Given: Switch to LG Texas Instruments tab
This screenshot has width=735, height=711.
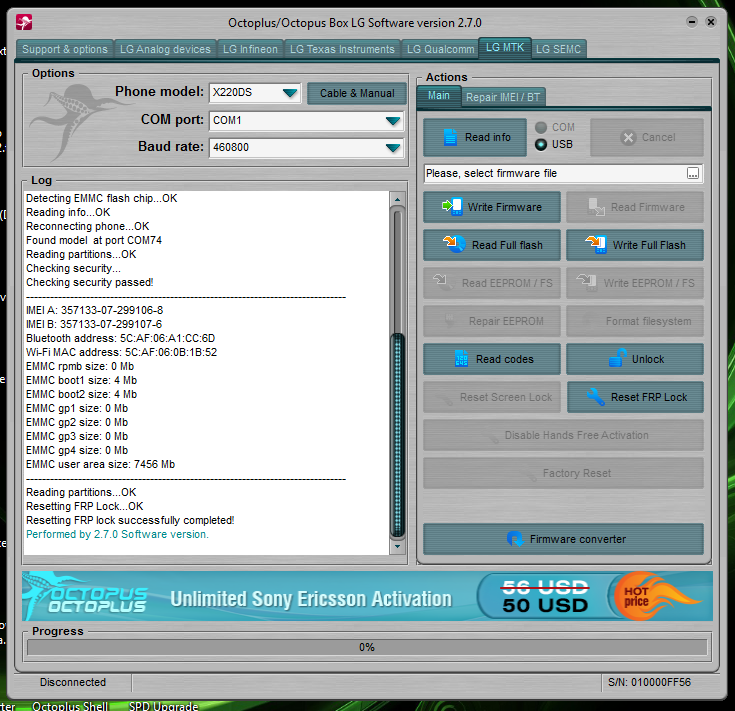Looking at the screenshot, I should tap(342, 49).
